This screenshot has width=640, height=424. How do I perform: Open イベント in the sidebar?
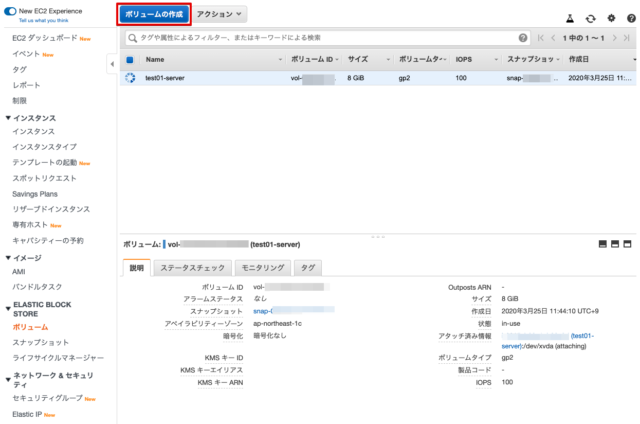click(26, 54)
